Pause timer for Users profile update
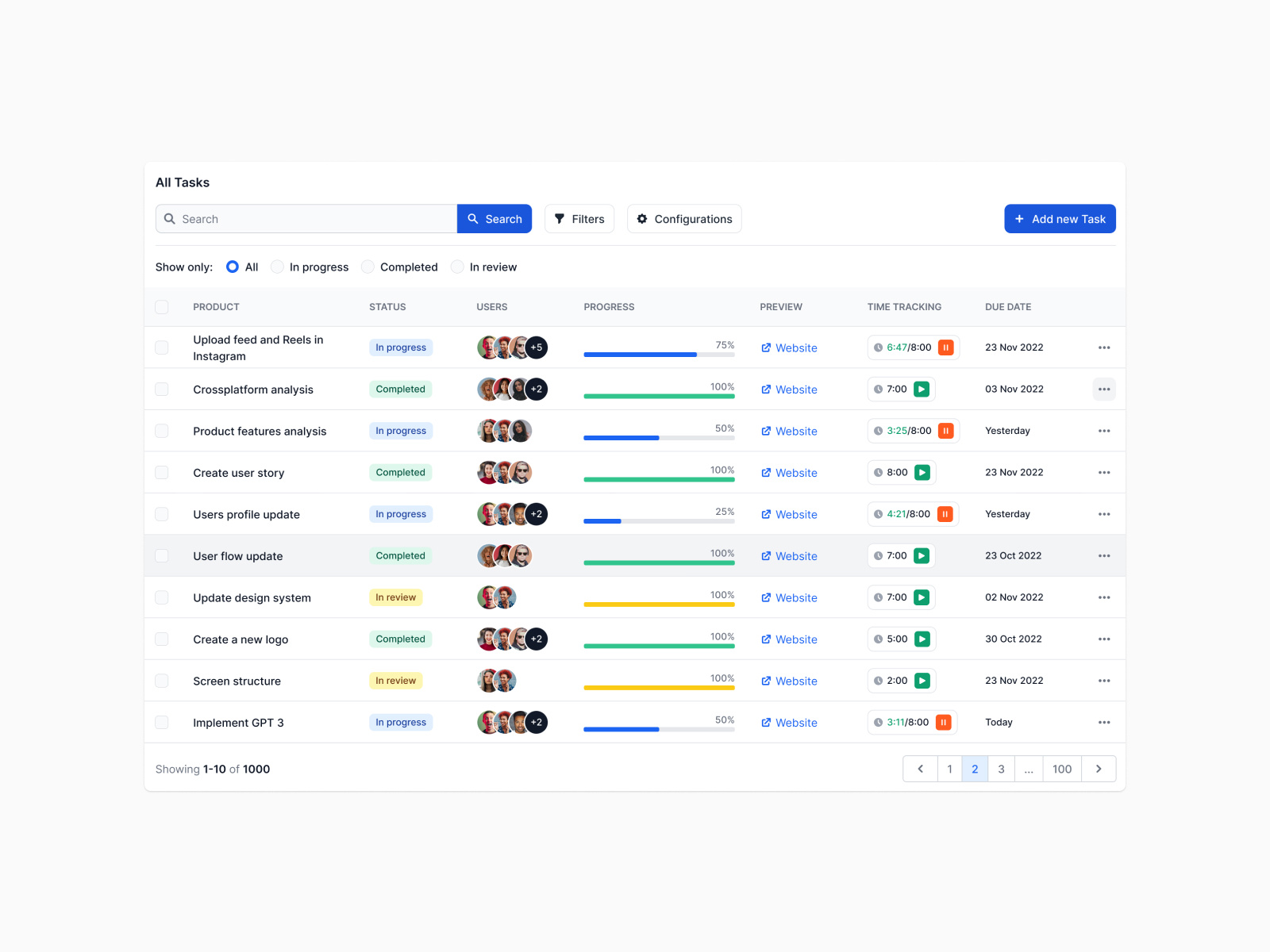Screen dimensions: 1270x952 click(945, 514)
